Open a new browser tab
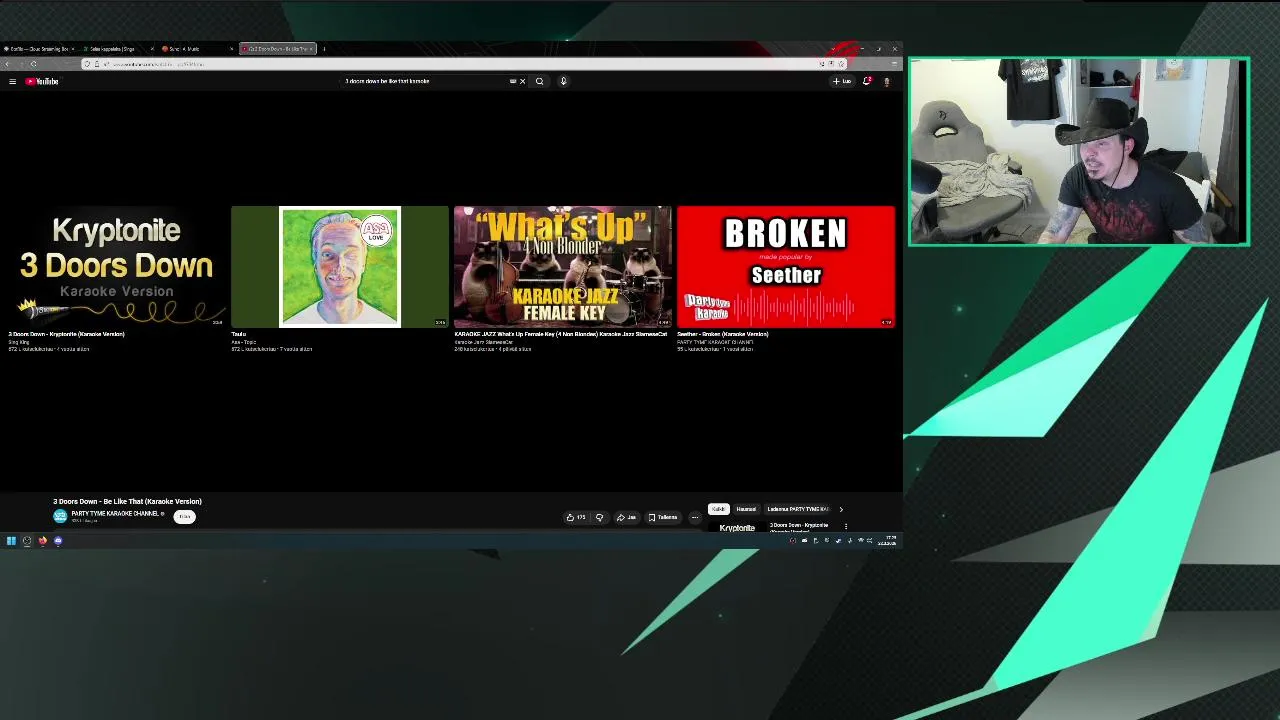The image size is (1280, 720). (x=324, y=49)
